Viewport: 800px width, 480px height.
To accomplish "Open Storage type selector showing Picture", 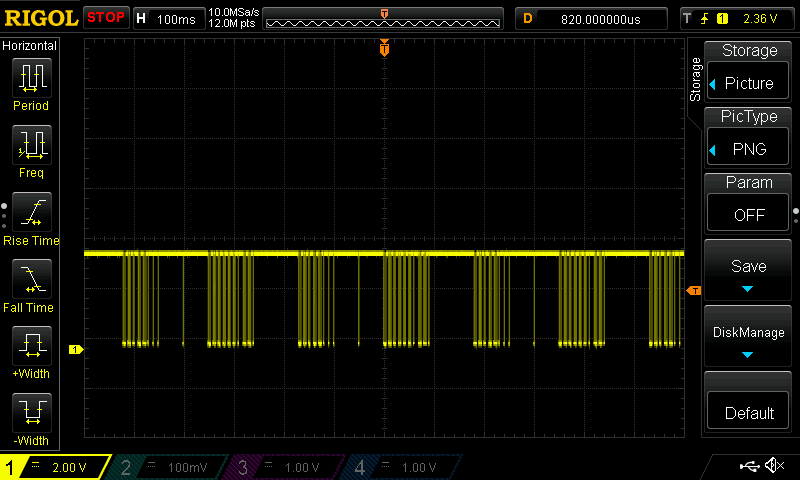I will pyautogui.click(x=748, y=83).
